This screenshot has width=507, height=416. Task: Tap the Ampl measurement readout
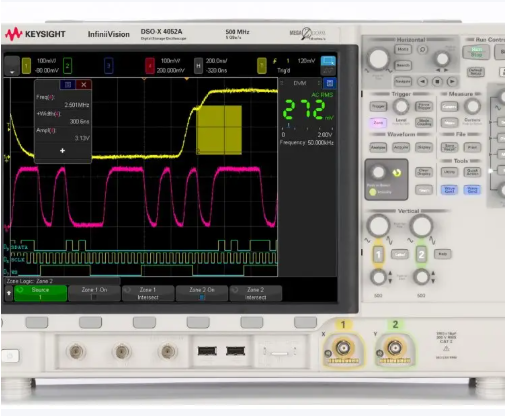(x=63, y=134)
